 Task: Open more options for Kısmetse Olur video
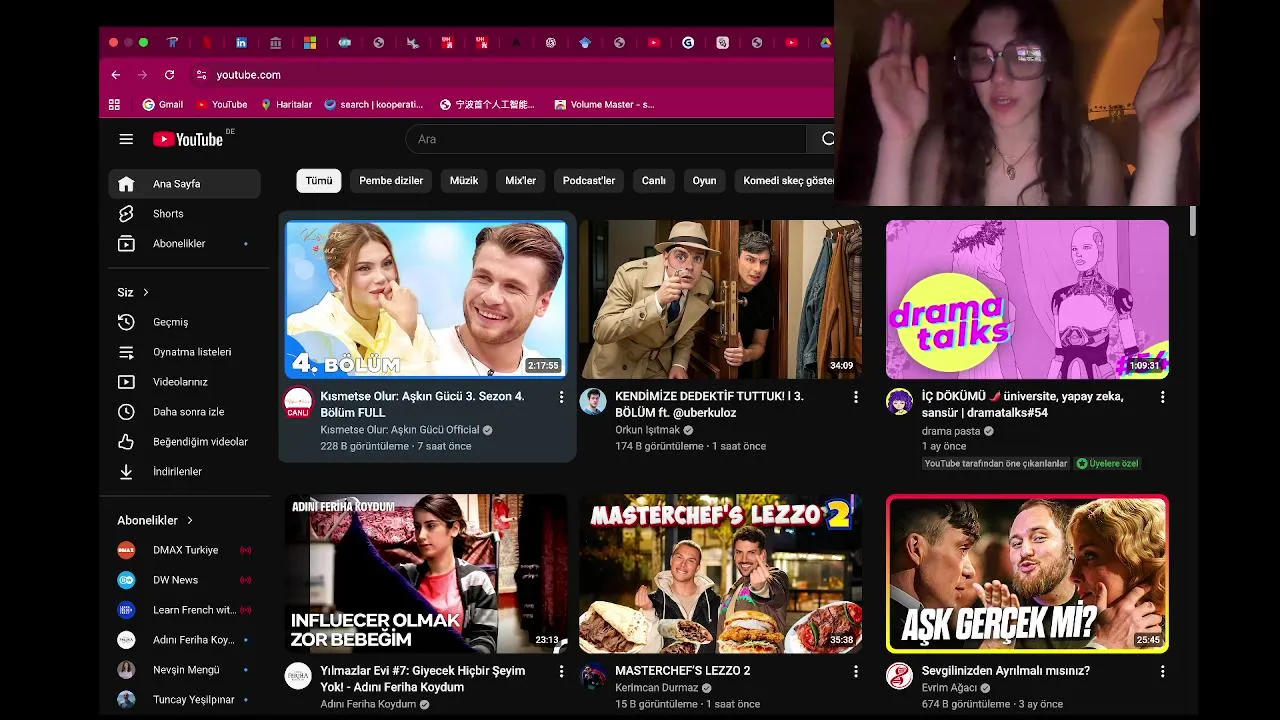coord(561,397)
